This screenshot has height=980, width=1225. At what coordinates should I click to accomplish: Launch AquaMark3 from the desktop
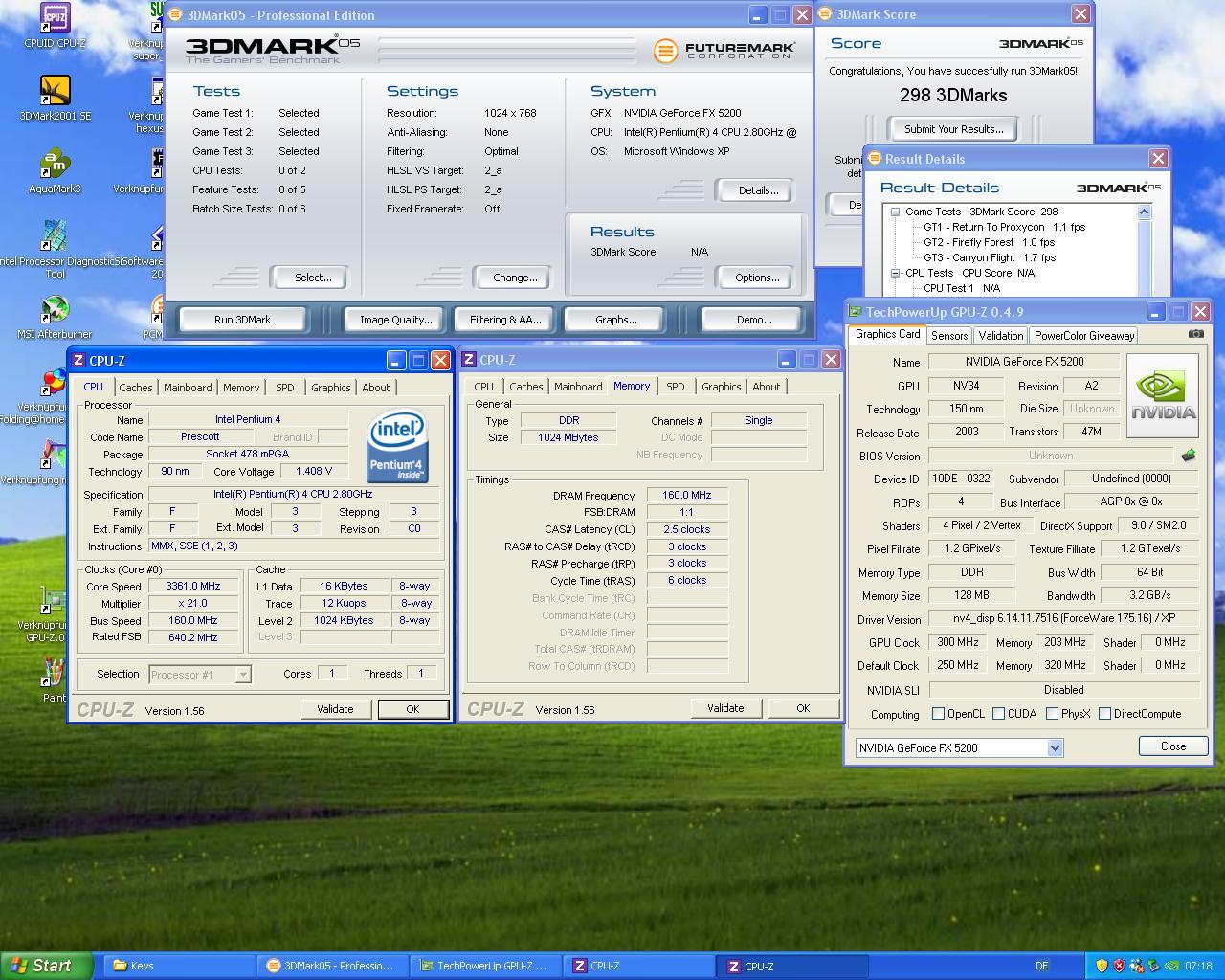click(56, 171)
